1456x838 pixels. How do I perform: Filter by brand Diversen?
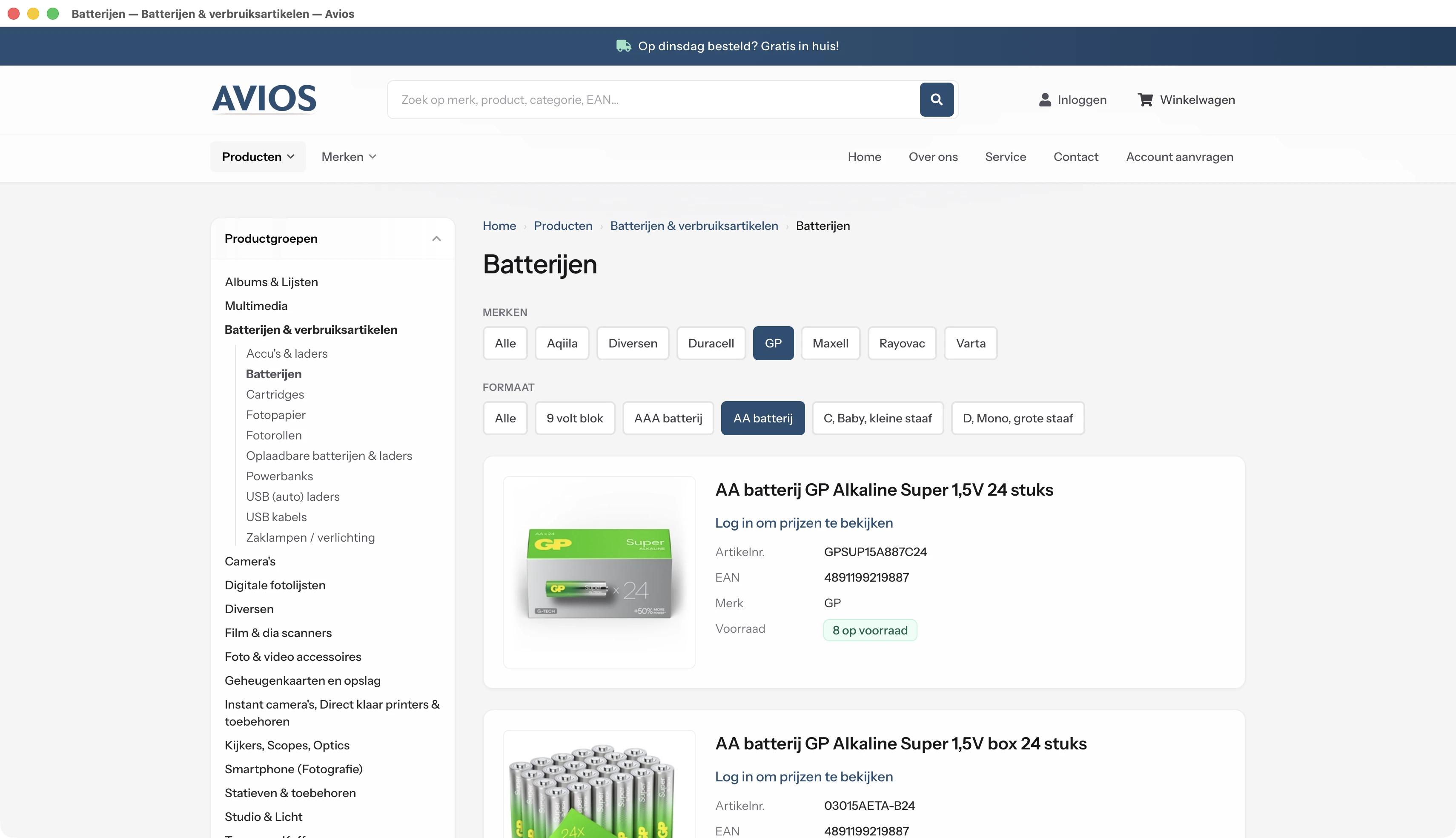(633, 344)
